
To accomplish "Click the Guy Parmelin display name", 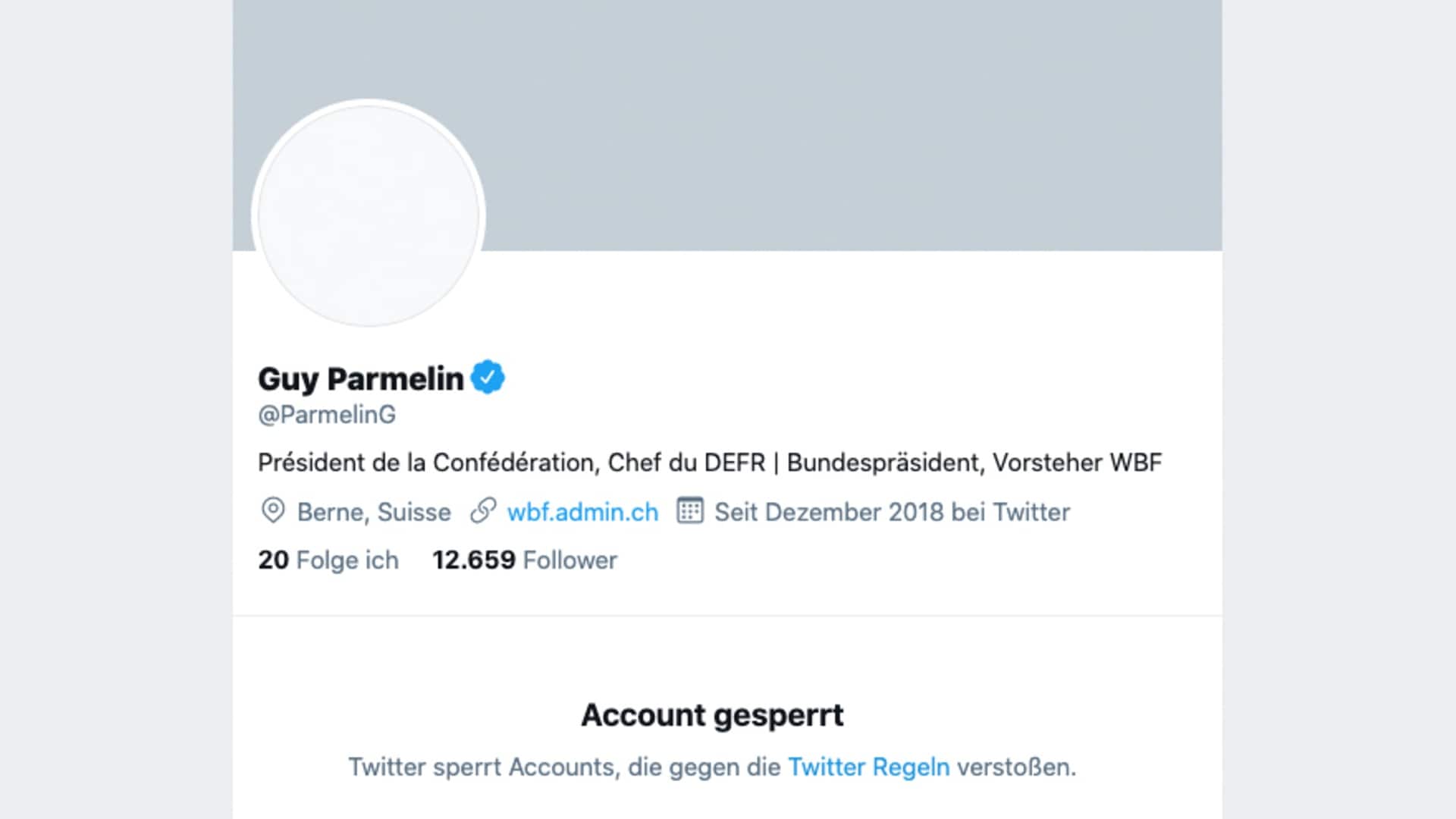I will pos(361,378).
